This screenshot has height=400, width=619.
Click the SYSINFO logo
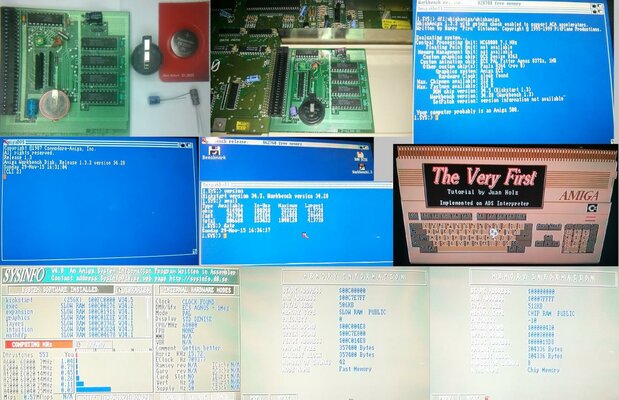22,273
